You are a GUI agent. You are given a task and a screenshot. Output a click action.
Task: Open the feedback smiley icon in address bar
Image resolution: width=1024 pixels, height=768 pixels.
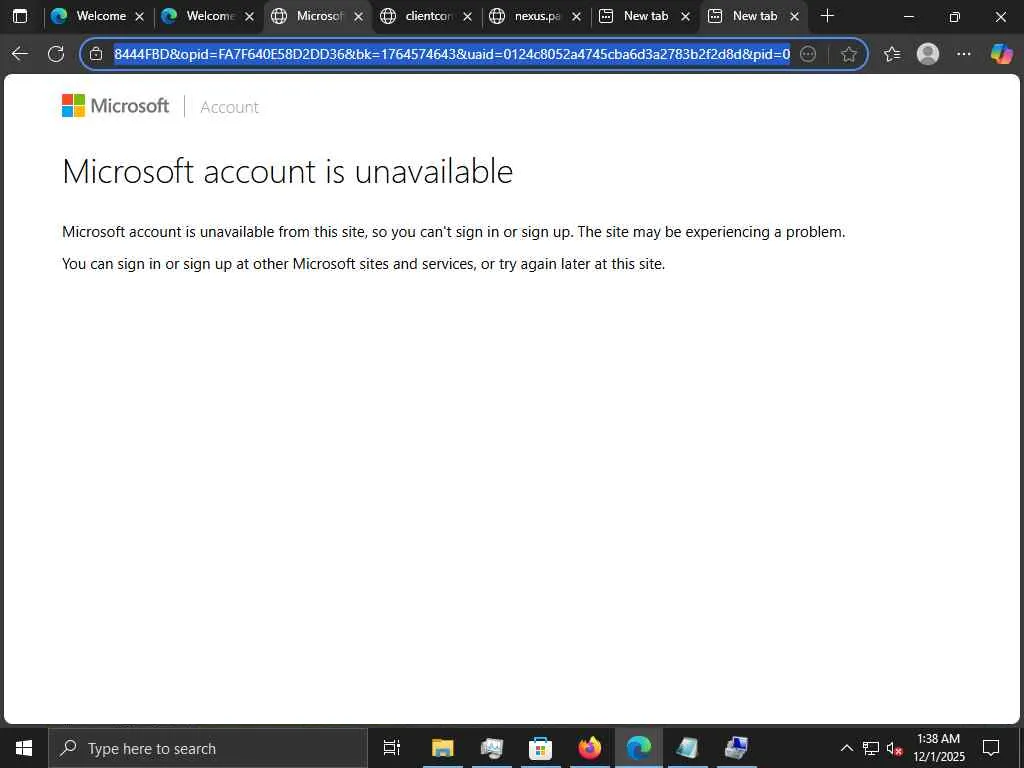808,54
